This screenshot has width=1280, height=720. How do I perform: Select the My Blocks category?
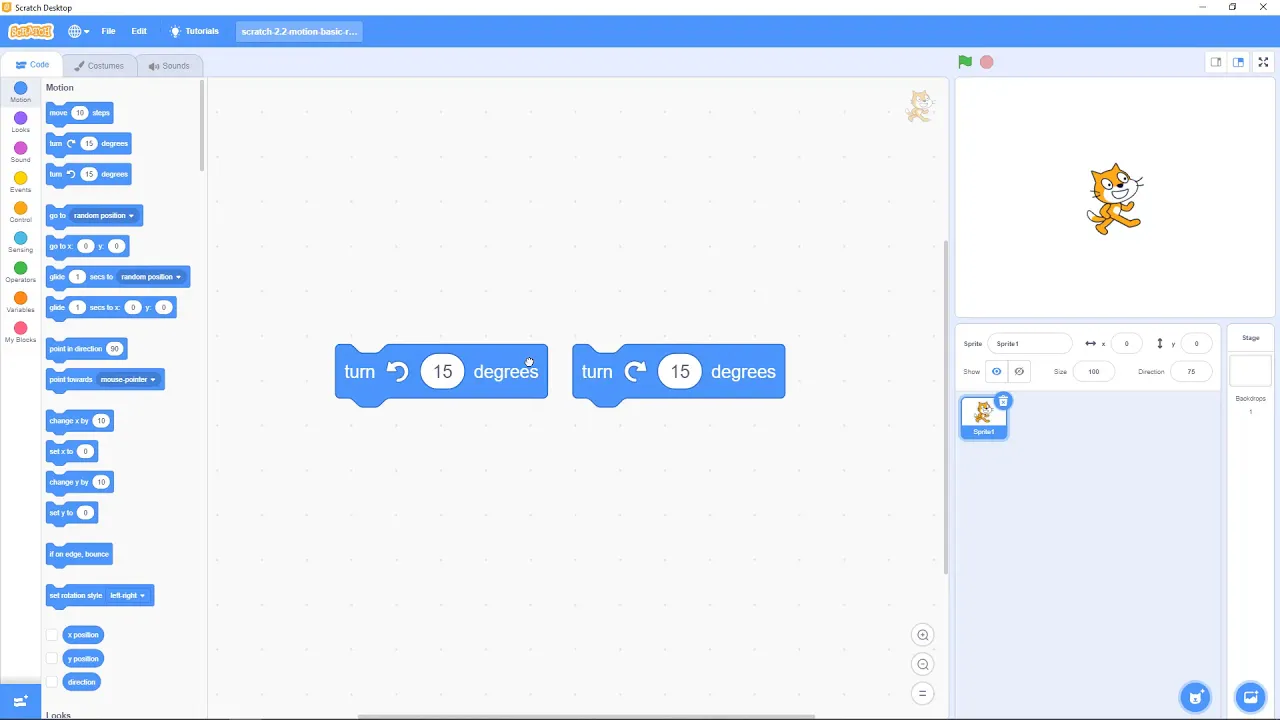(20, 333)
